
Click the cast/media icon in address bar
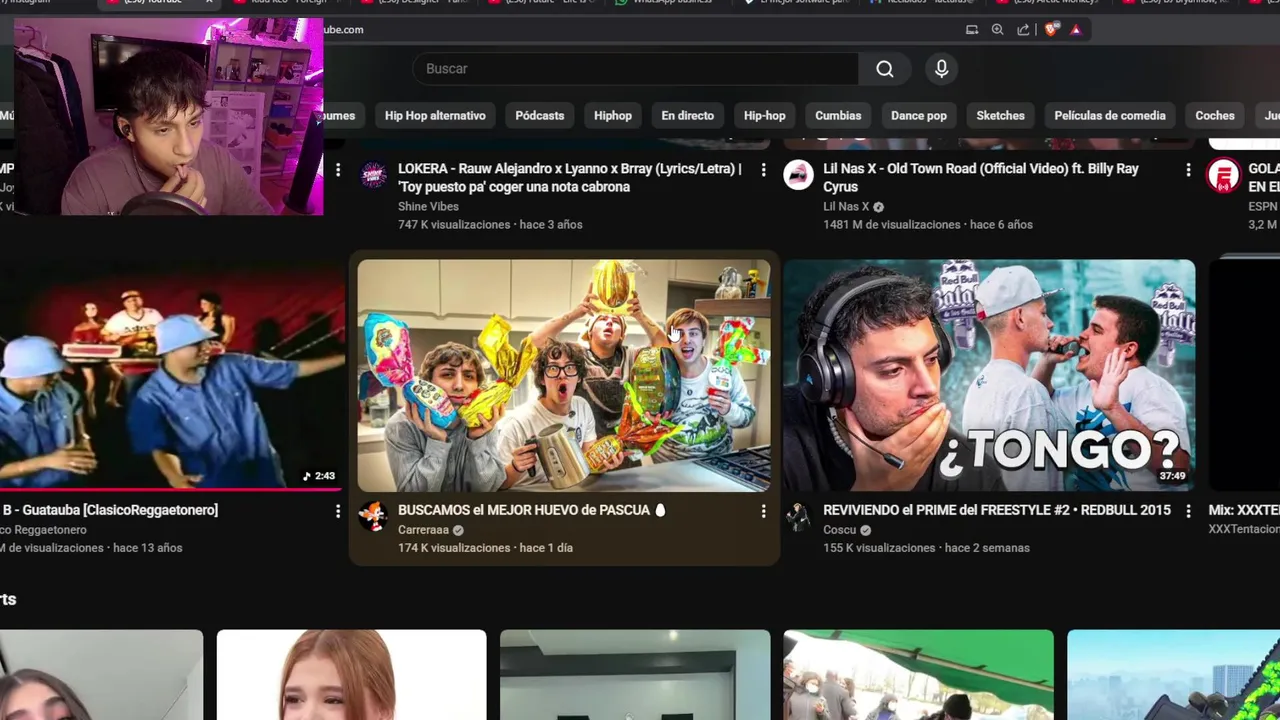click(x=971, y=30)
